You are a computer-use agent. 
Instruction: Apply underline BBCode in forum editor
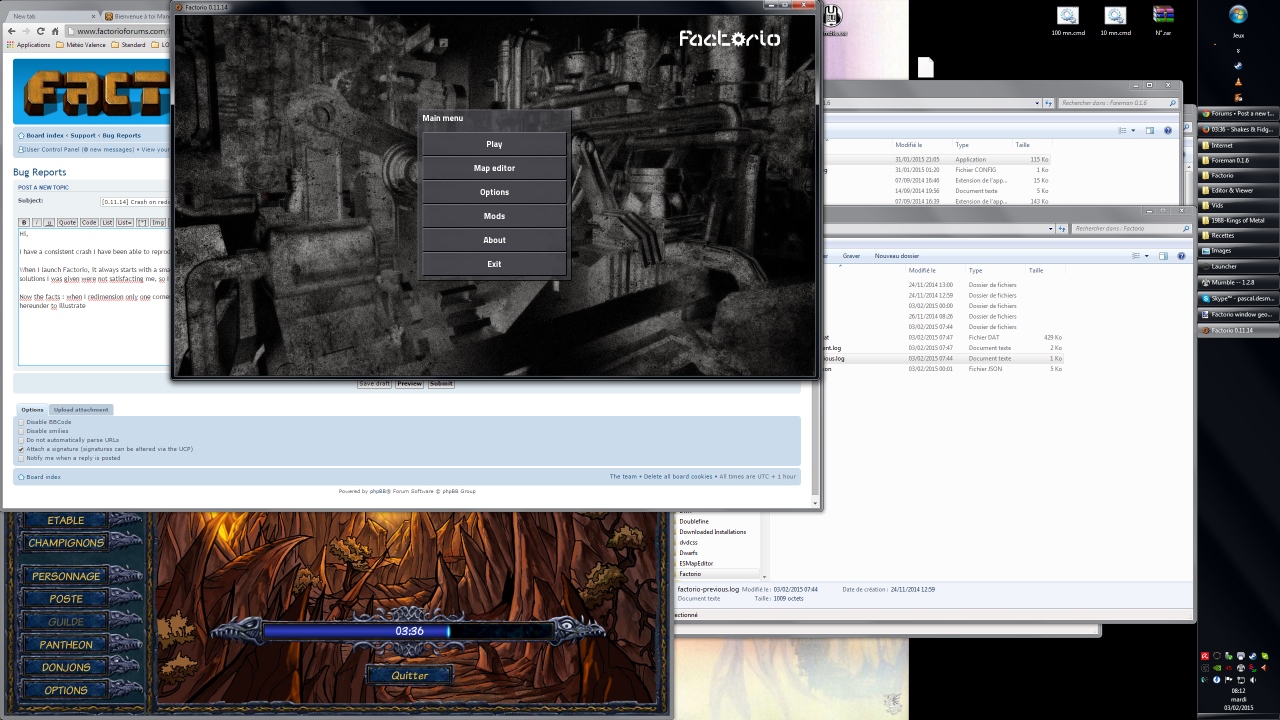(x=49, y=223)
